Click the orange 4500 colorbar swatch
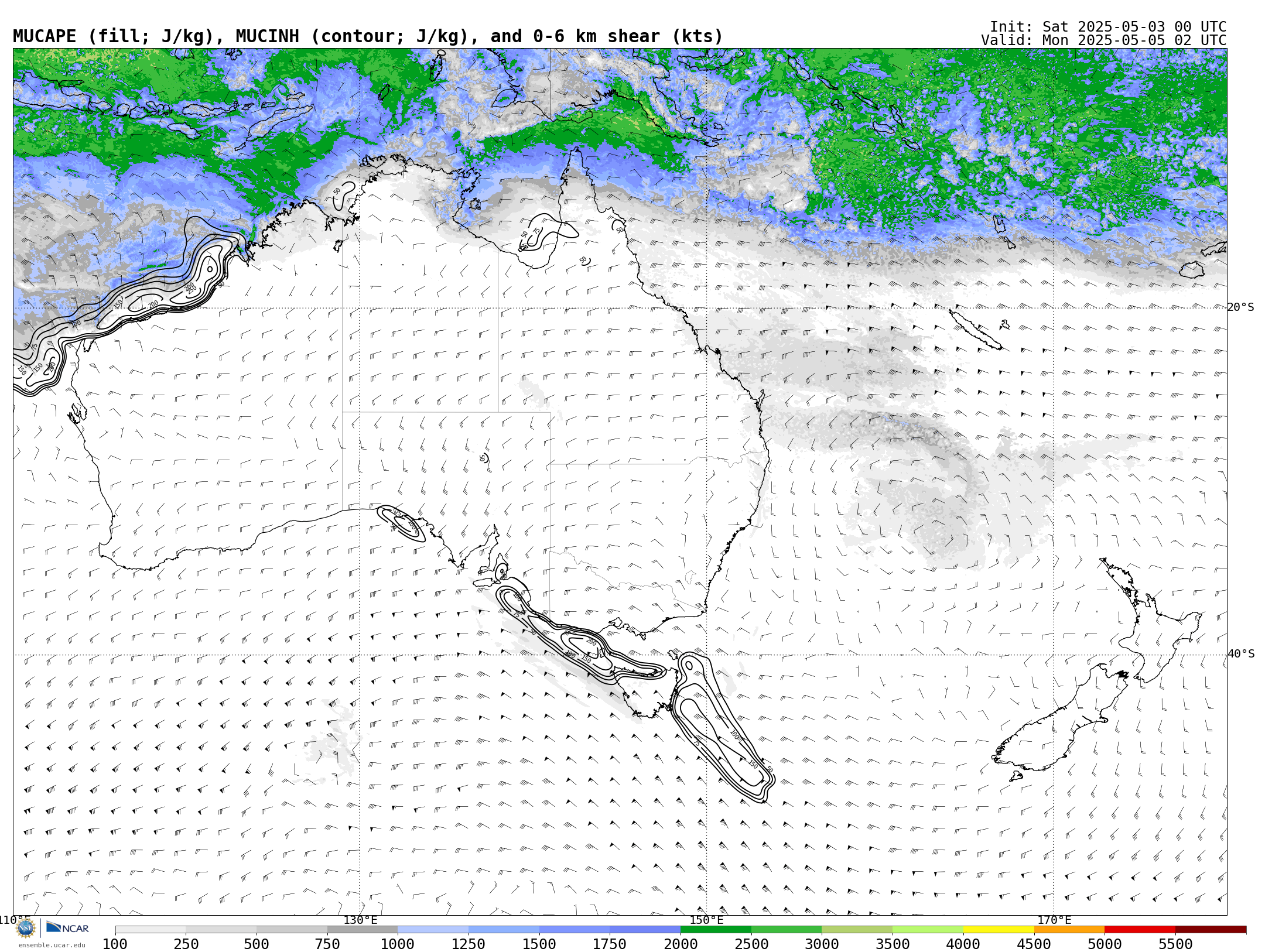1265x952 pixels. tap(1069, 930)
